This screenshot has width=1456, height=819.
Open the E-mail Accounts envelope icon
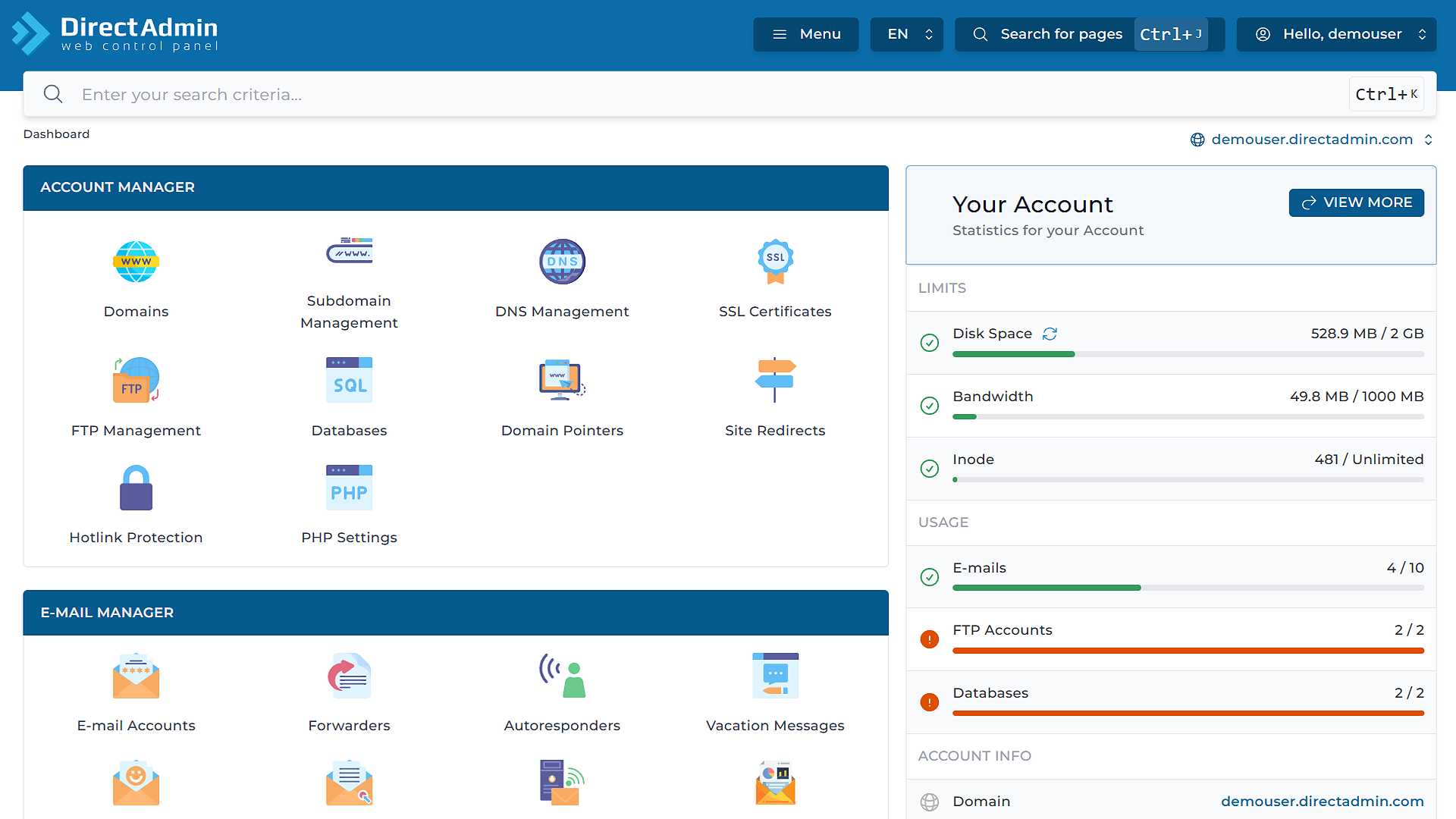136,676
